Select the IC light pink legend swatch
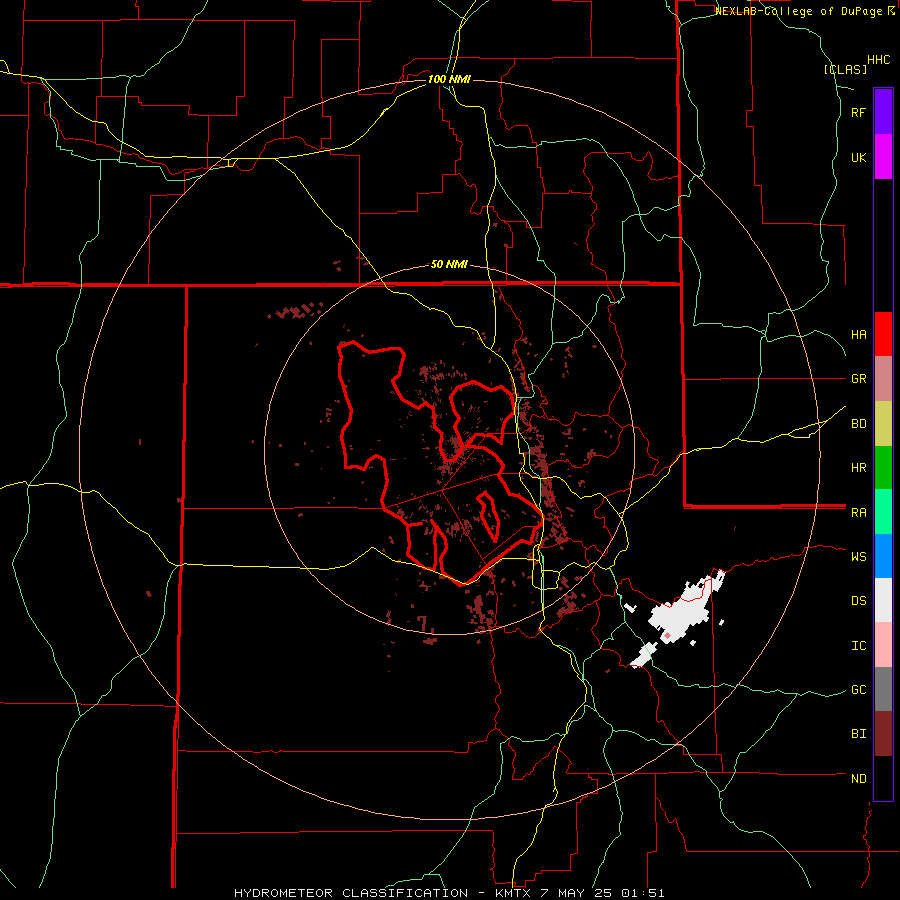The width and height of the screenshot is (900, 900). pos(883,645)
